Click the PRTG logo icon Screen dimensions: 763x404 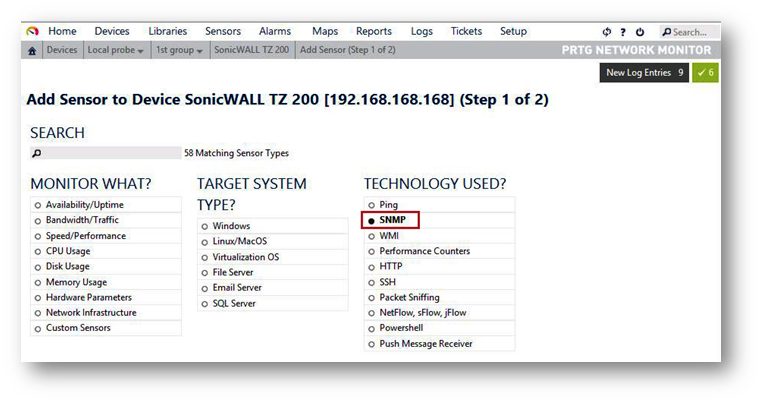[32, 31]
